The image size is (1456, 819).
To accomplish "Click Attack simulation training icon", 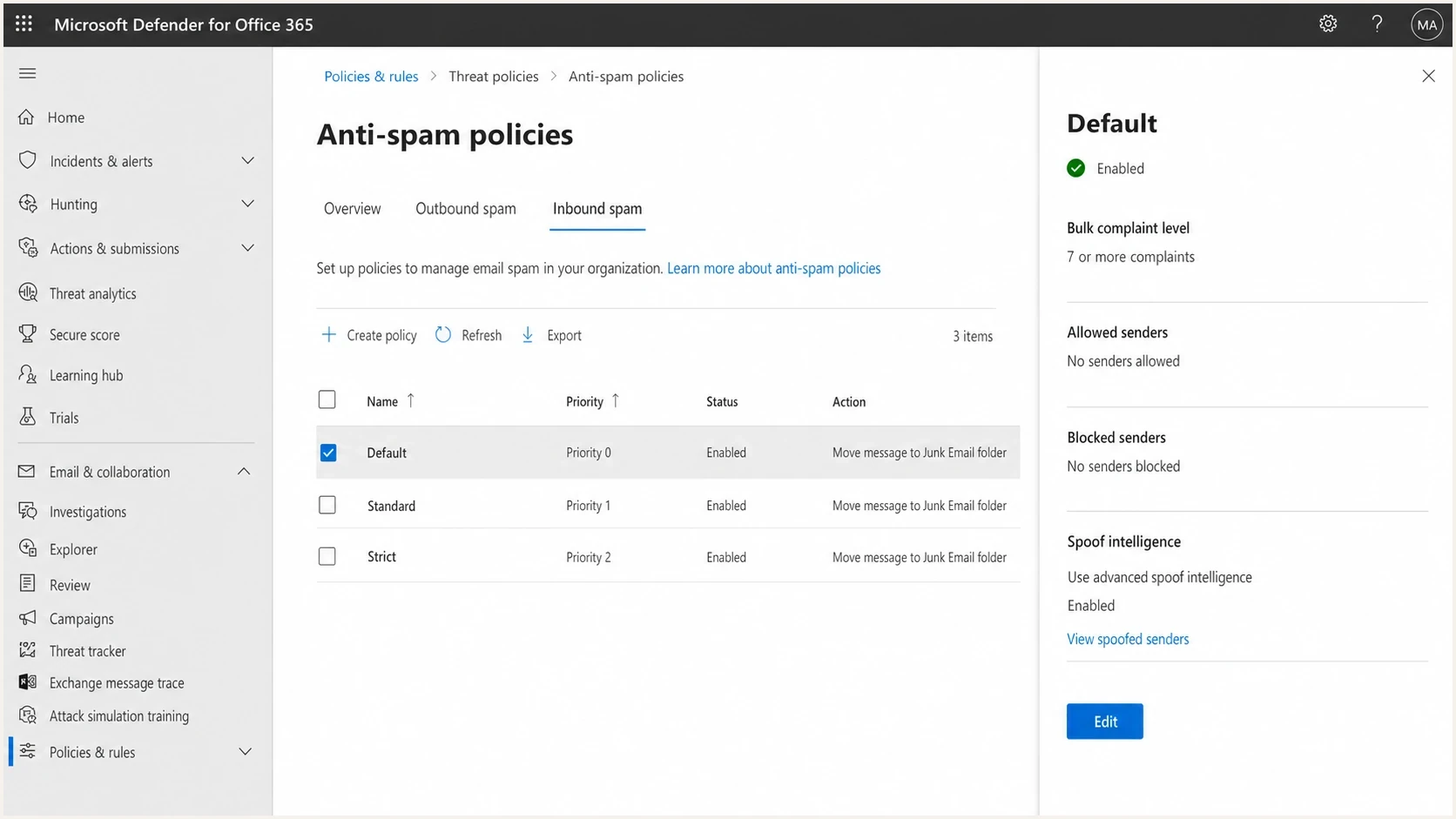I will tap(28, 715).
